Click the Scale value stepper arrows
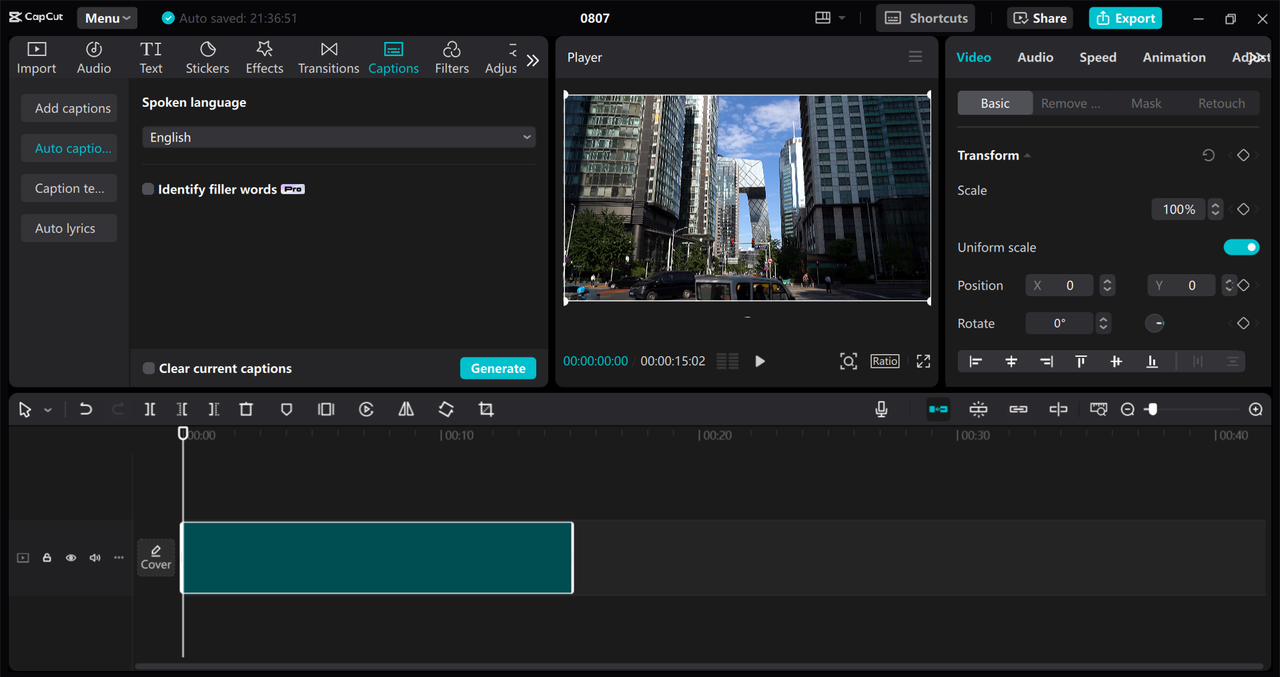1280x677 pixels. coord(1215,209)
